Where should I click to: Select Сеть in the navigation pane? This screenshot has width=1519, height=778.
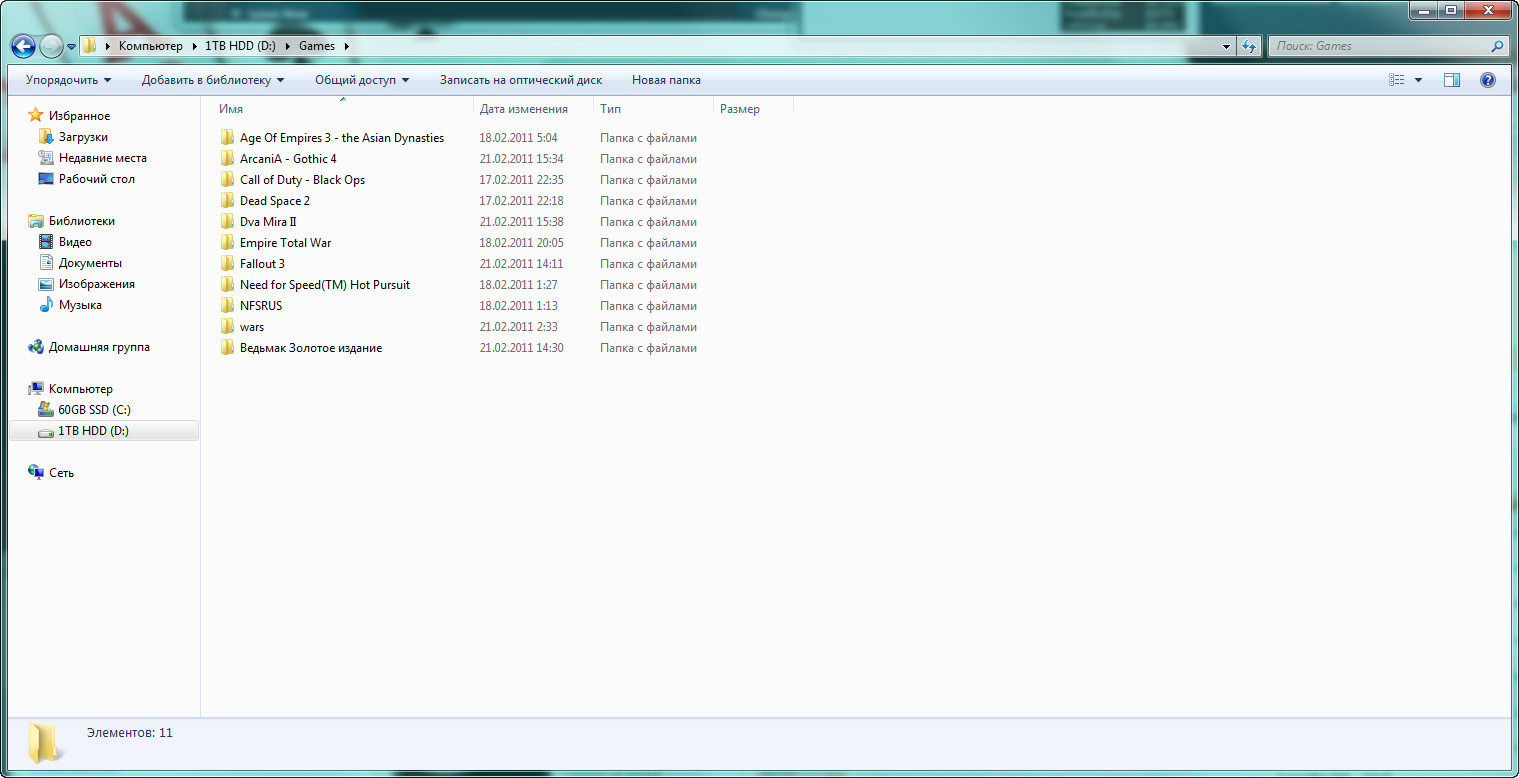pos(61,473)
